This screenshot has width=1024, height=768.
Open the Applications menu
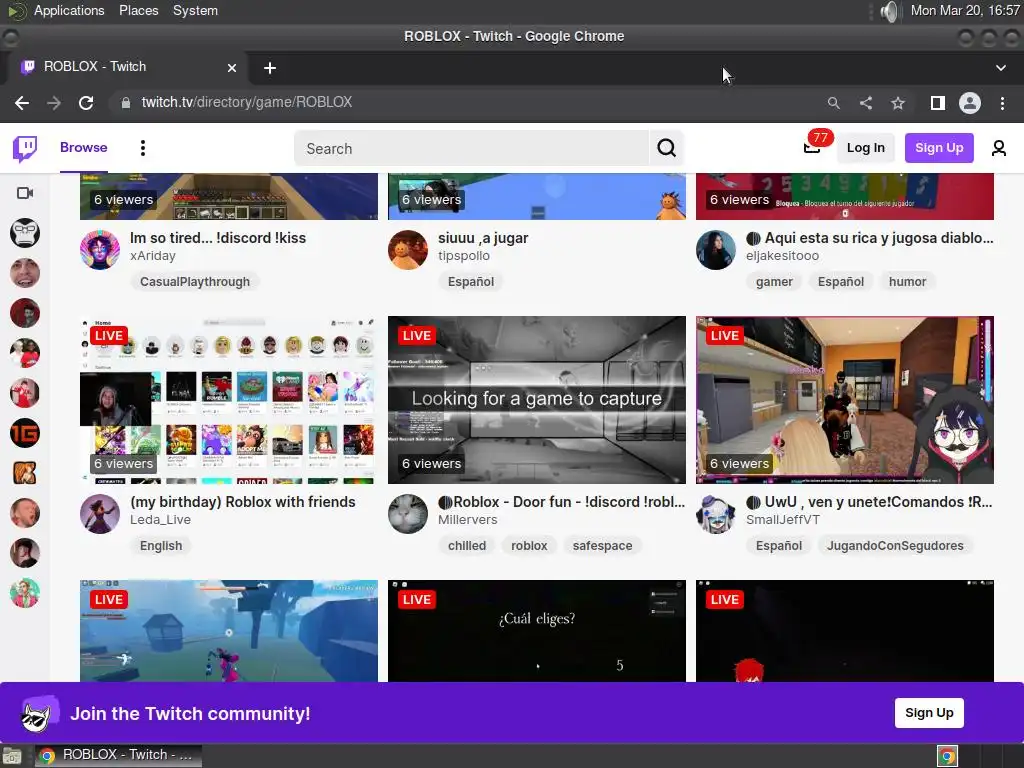click(69, 10)
